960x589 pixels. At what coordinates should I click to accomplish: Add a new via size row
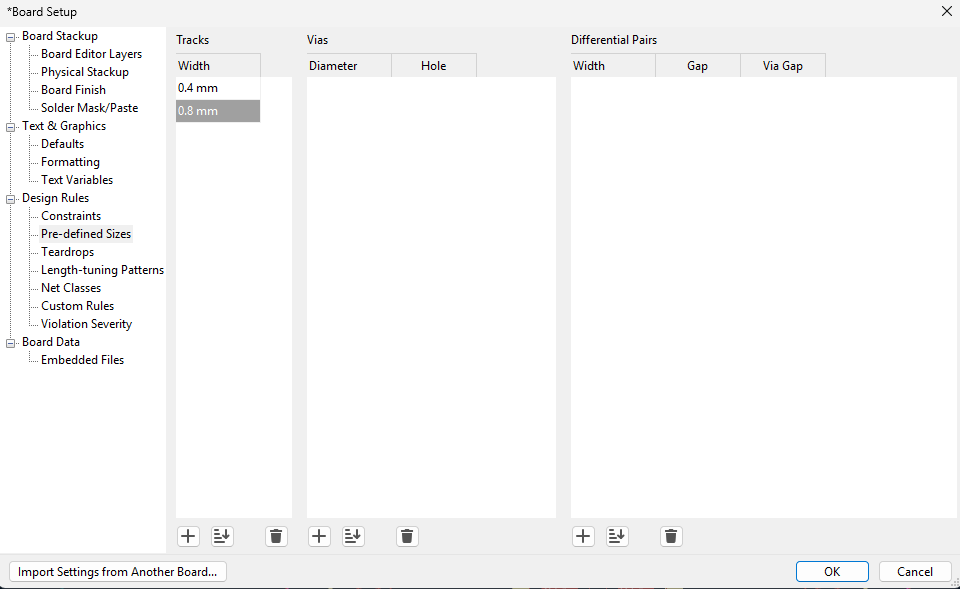coord(319,537)
